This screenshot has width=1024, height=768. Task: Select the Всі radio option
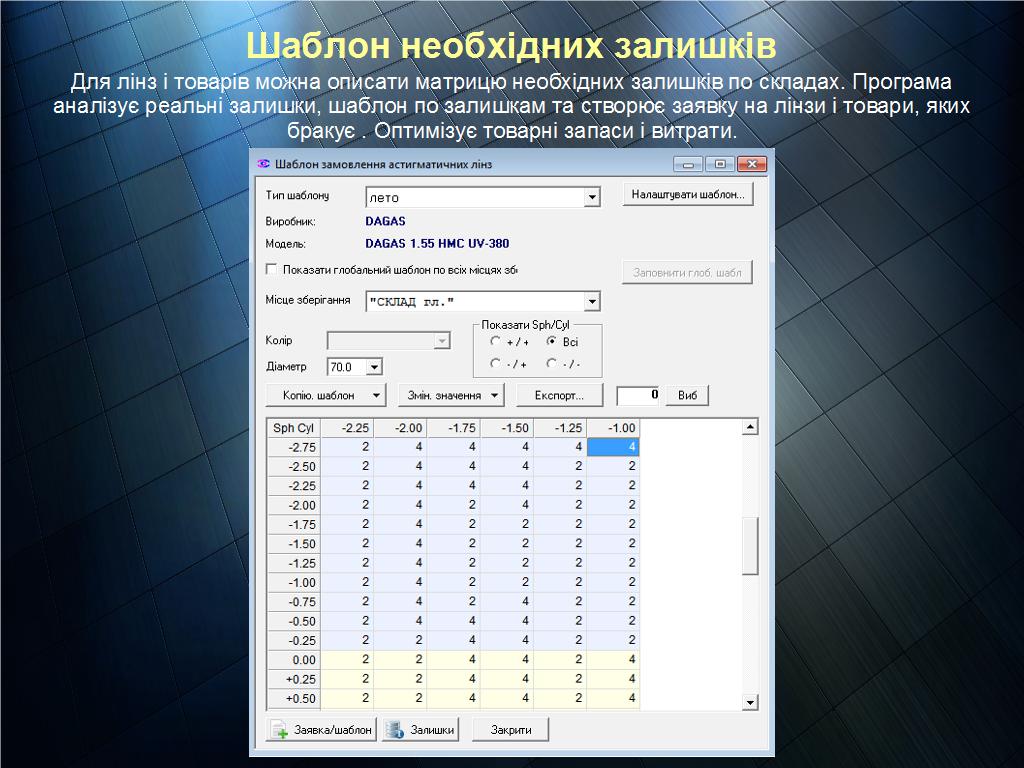551,342
